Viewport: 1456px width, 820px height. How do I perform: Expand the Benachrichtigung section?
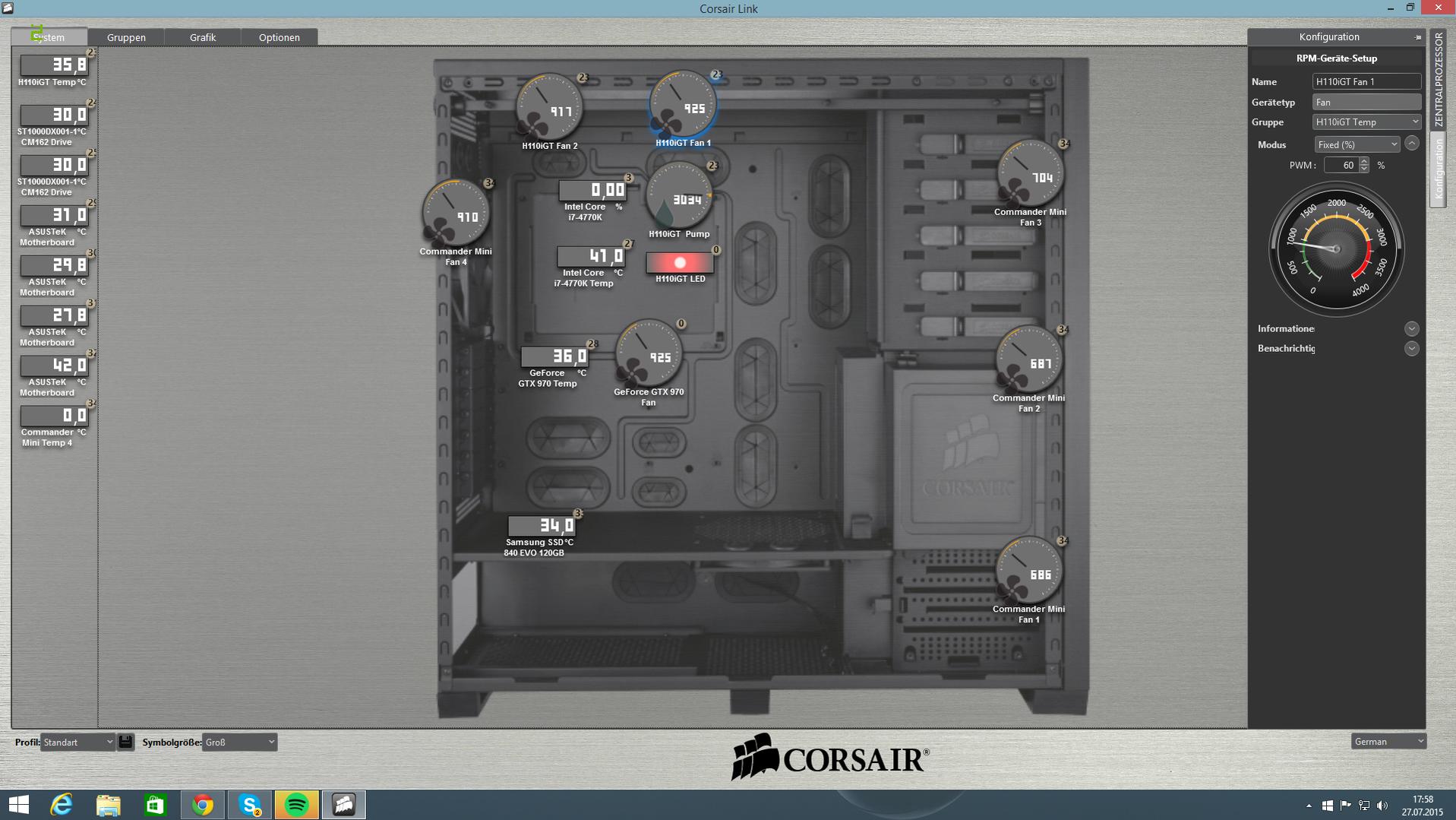1412,348
